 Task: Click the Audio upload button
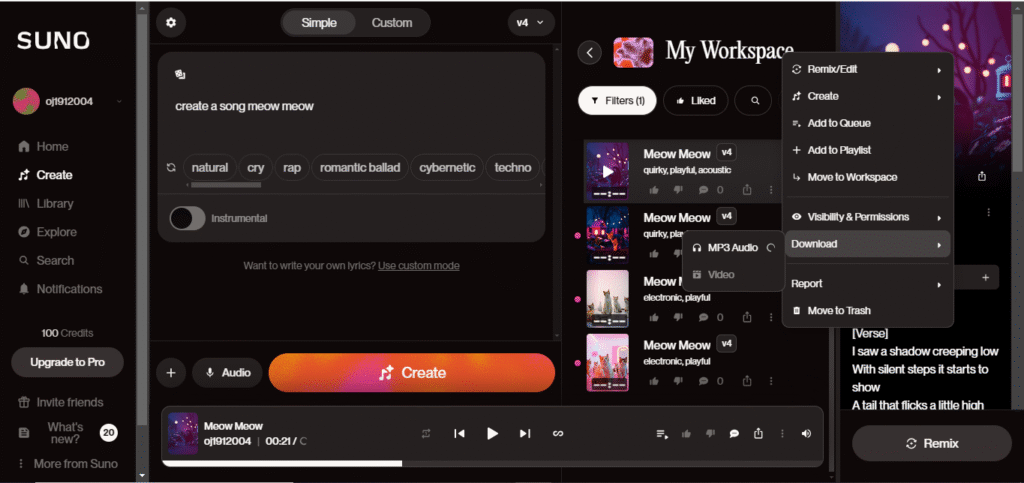(x=227, y=373)
